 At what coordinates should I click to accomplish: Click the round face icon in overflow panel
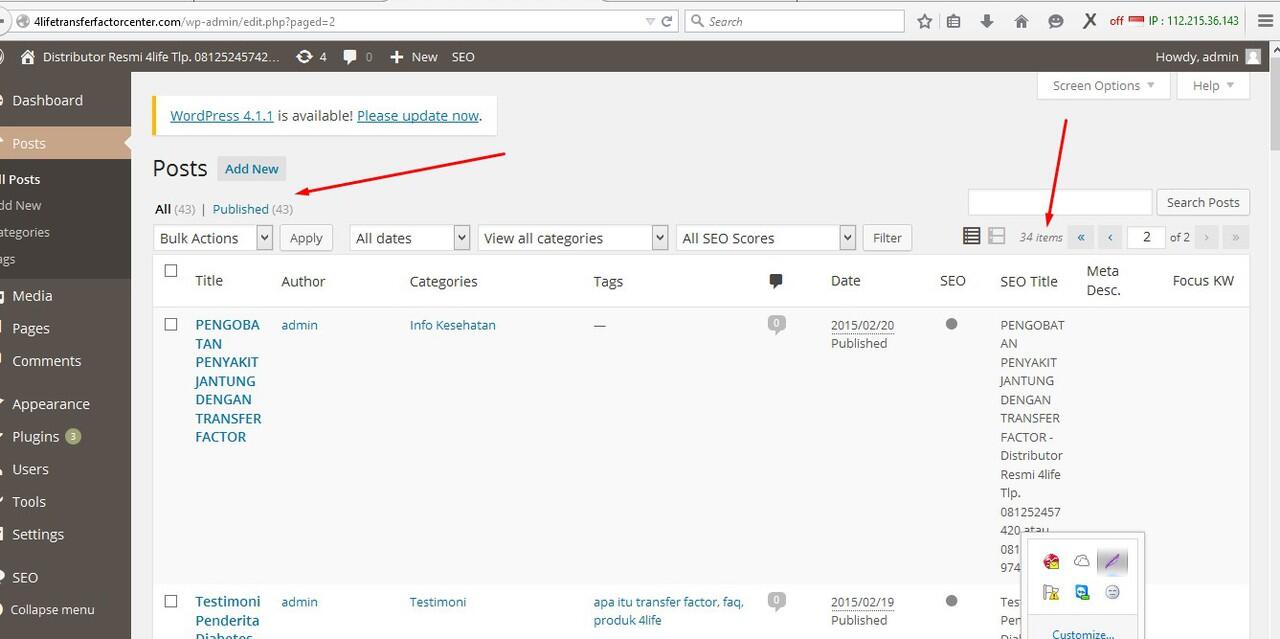coord(1112,592)
